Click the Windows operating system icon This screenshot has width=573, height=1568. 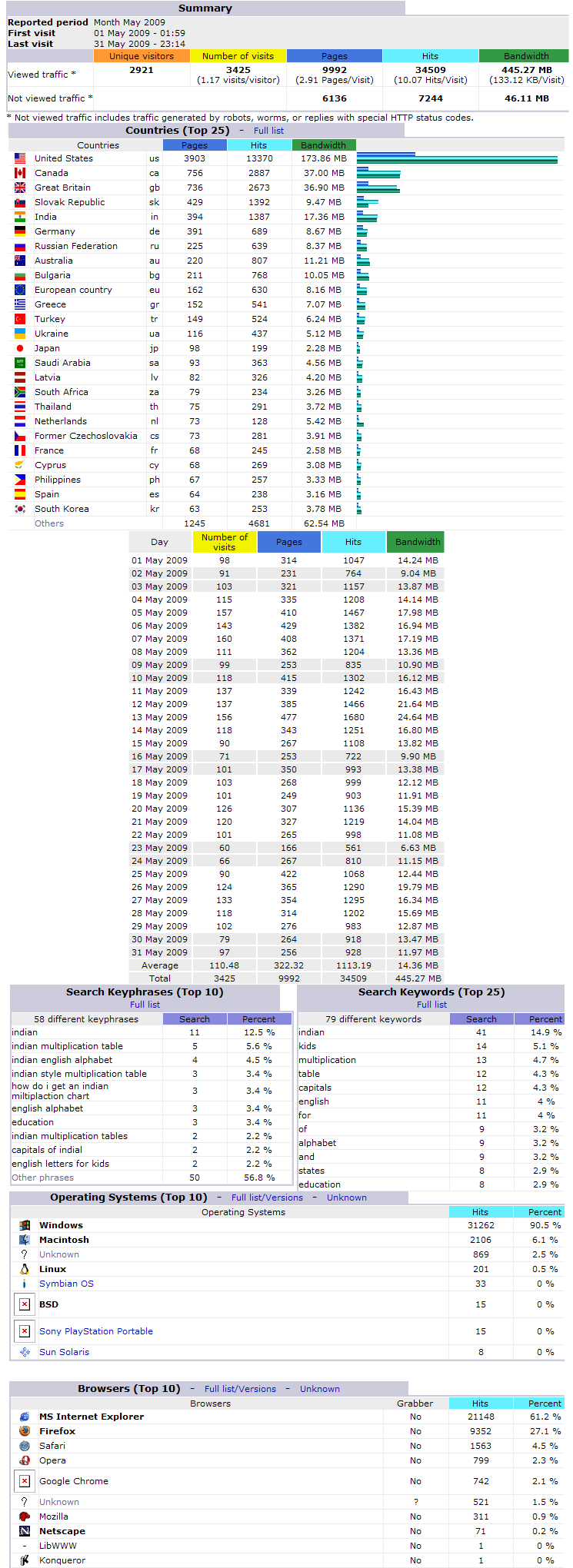tap(25, 1225)
